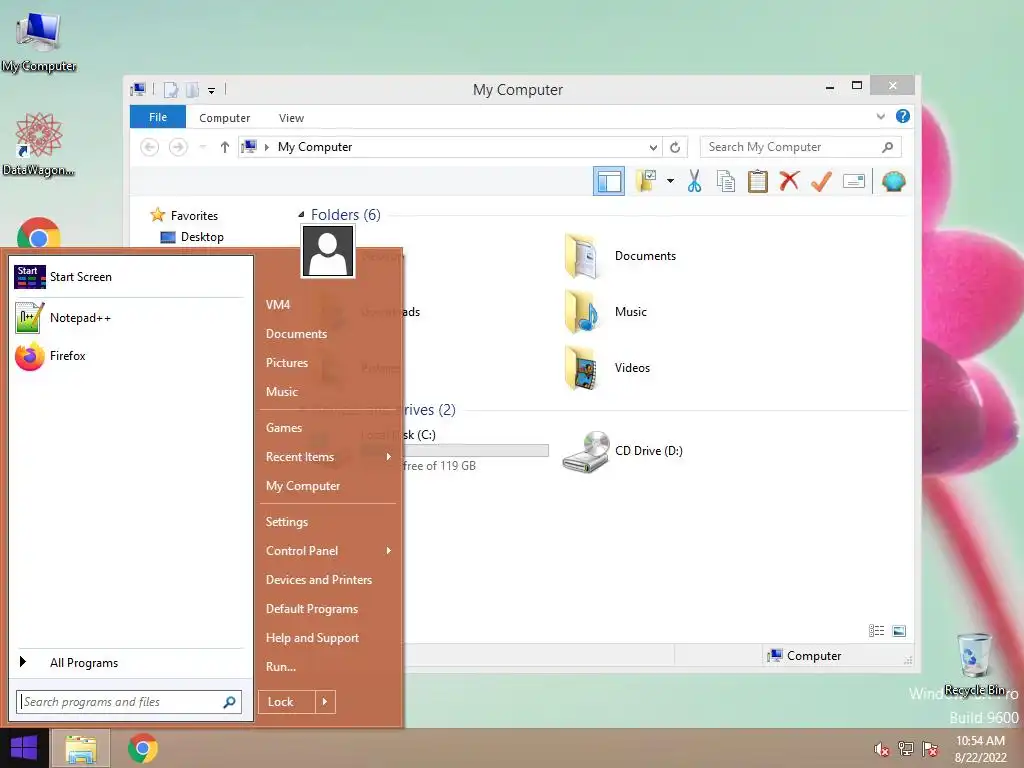Click the Windows Start button
The image size is (1024, 768).
pos(24,748)
